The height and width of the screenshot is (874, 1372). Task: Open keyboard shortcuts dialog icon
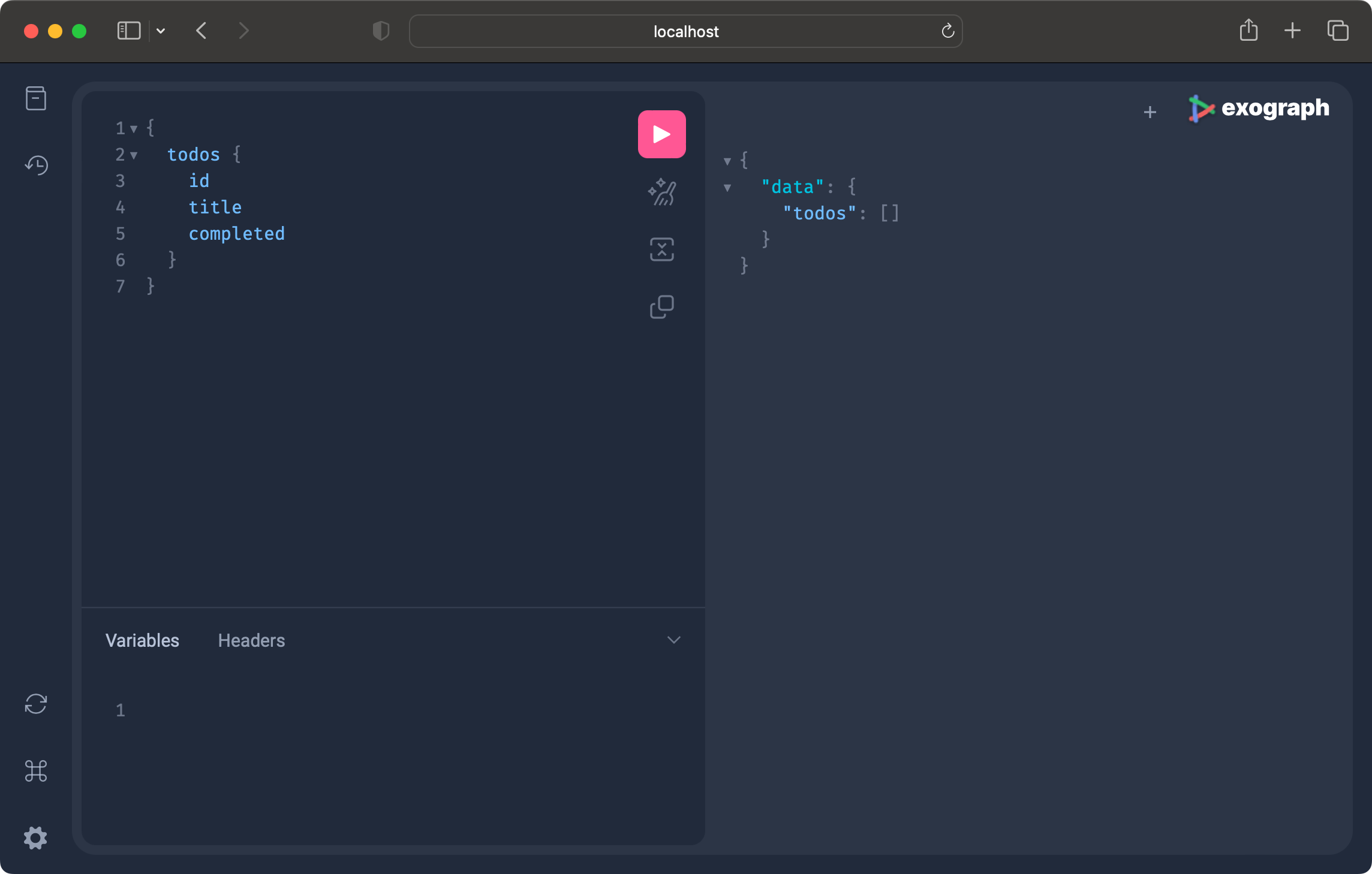tap(36, 771)
